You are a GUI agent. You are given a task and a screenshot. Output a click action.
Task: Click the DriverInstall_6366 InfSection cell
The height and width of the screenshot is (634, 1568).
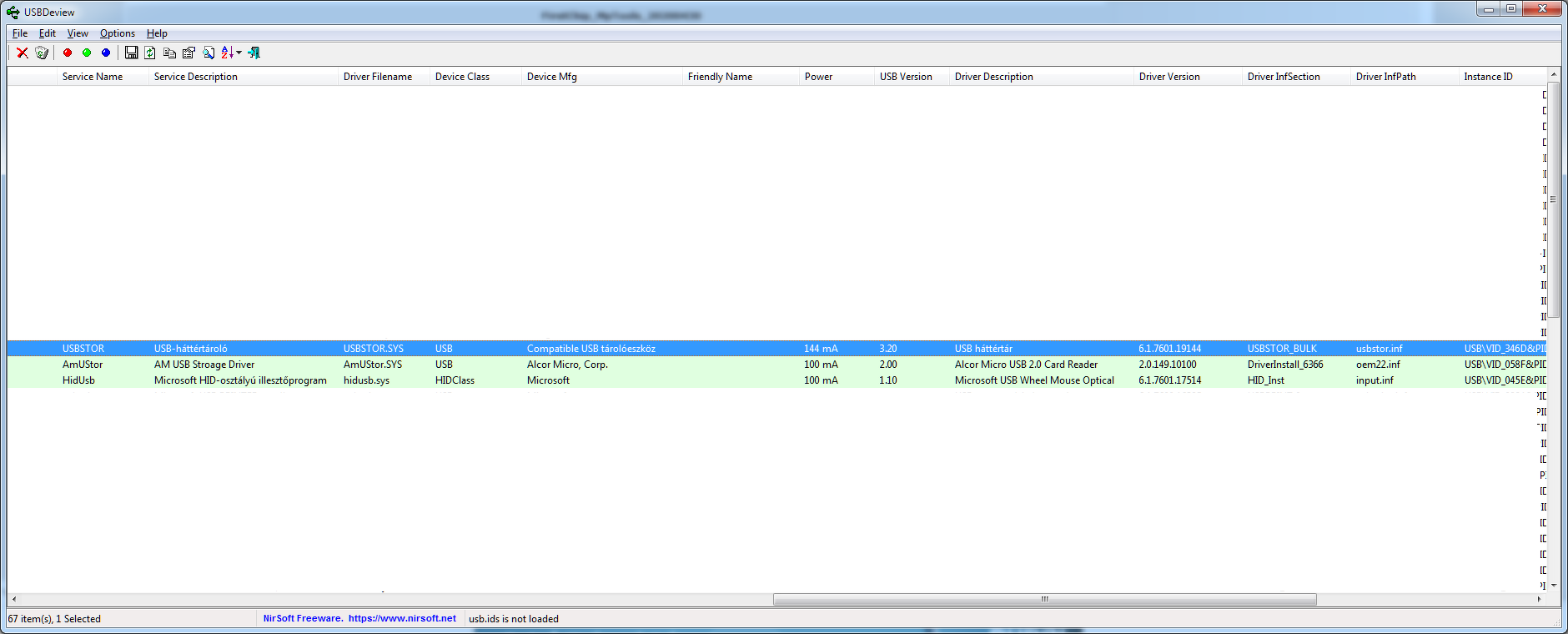pyautogui.click(x=1285, y=365)
